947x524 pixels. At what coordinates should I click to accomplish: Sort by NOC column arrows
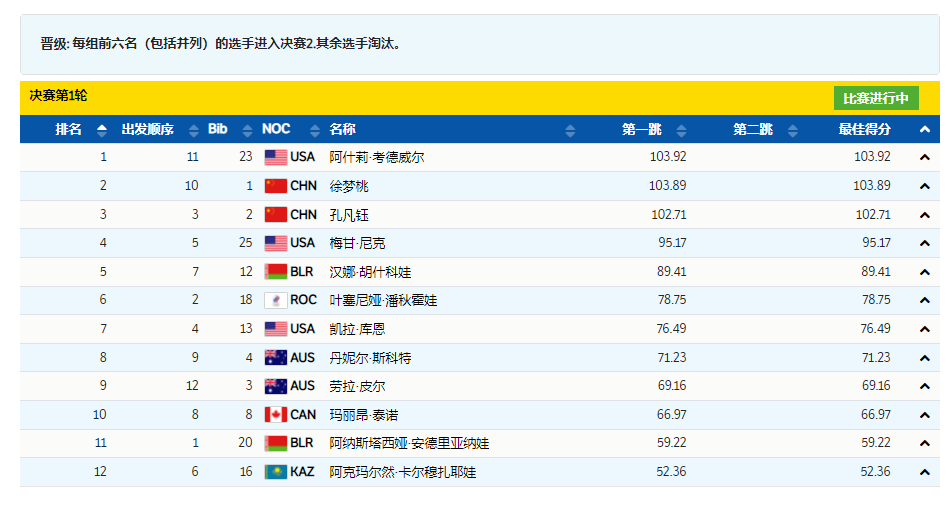[x=310, y=130]
